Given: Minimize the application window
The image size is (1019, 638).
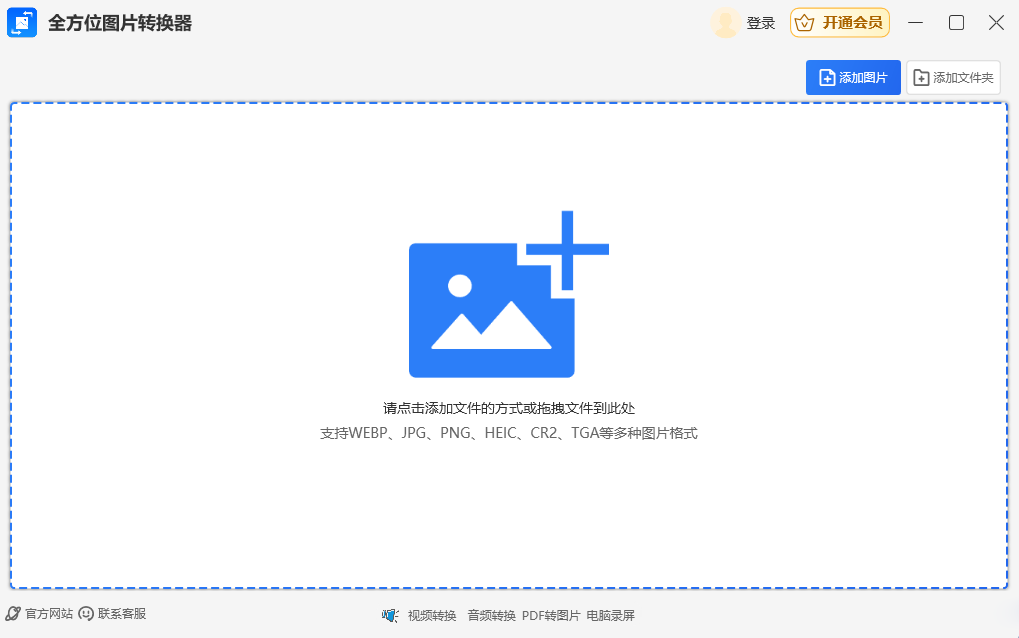Looking at the screenshot, I should point(917,23).
